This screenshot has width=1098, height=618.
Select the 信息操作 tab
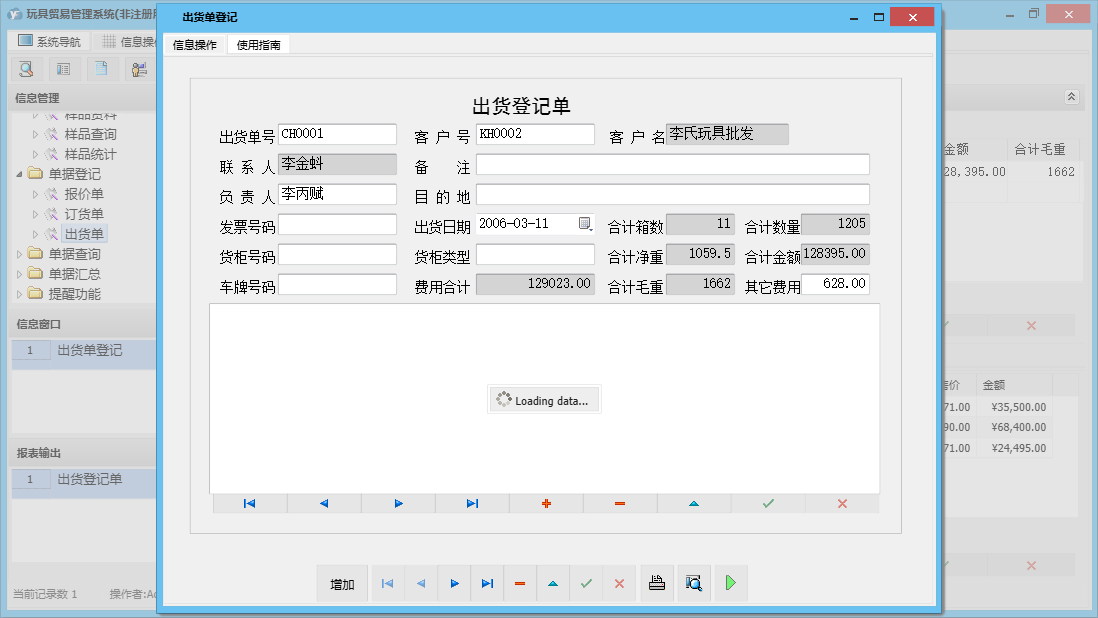point(195,45)
